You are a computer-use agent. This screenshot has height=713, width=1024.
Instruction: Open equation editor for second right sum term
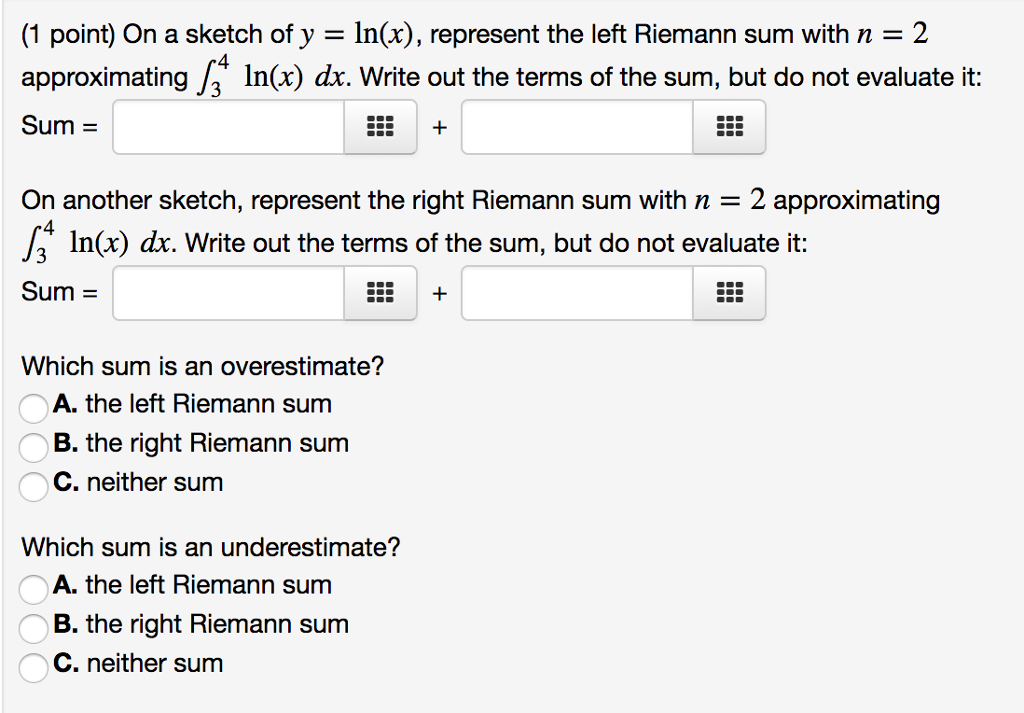coord(729,293)
